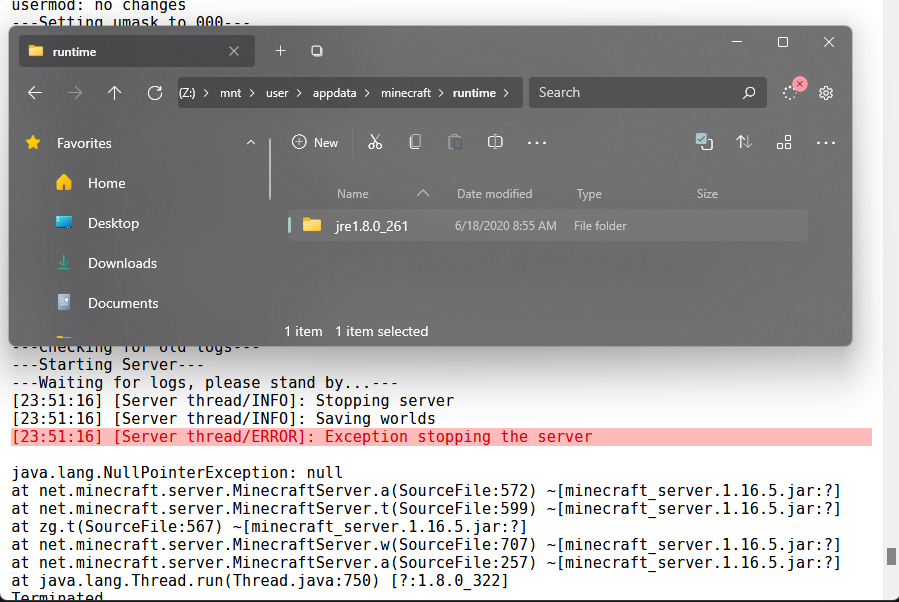Viewport: 899px width, 602px height.
Task: Refresh the runtime folder view
Action: click(155, 93)
